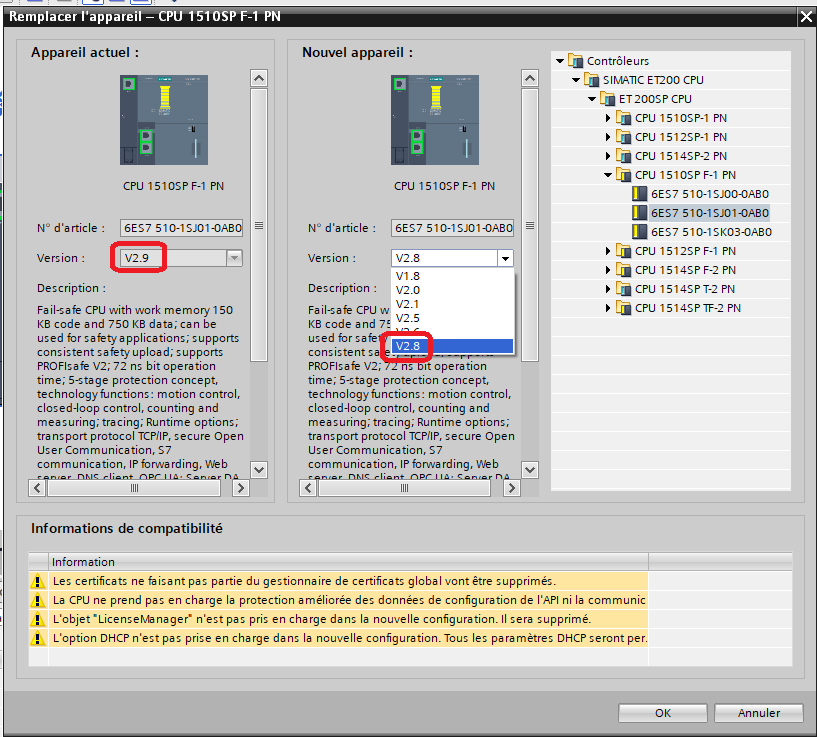Open the new device Version dropdown arrow
The width and height of the screenshot is (817, 737).
tap(505, 258)
